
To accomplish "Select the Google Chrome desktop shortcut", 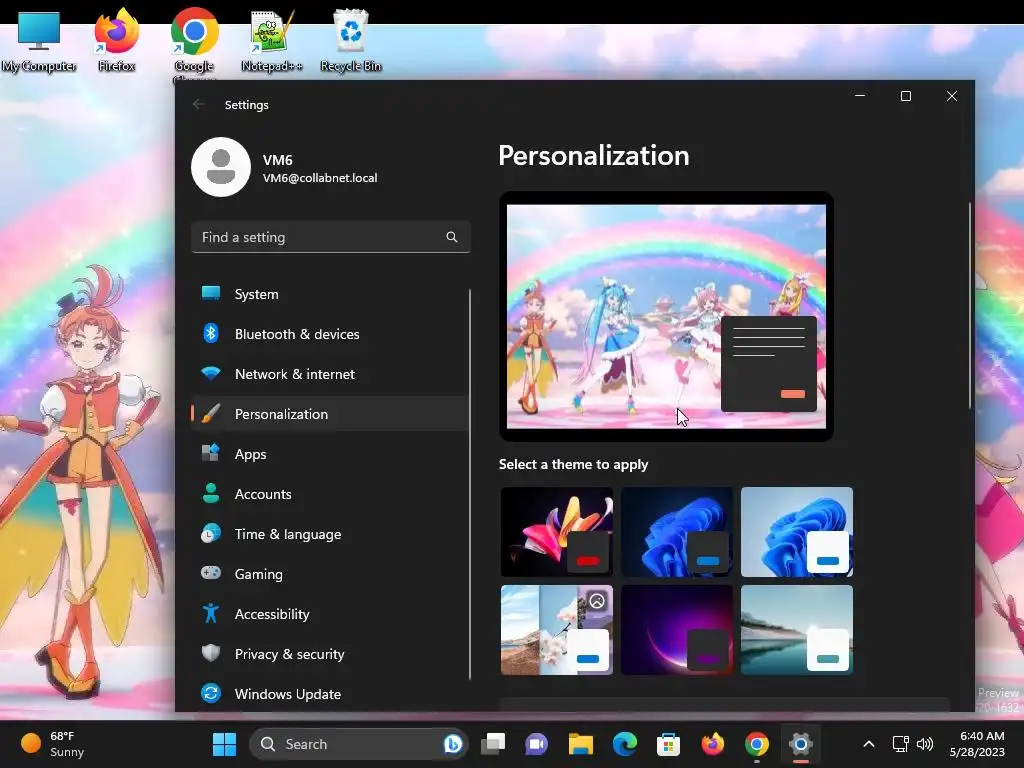I will tap(194, 43).
